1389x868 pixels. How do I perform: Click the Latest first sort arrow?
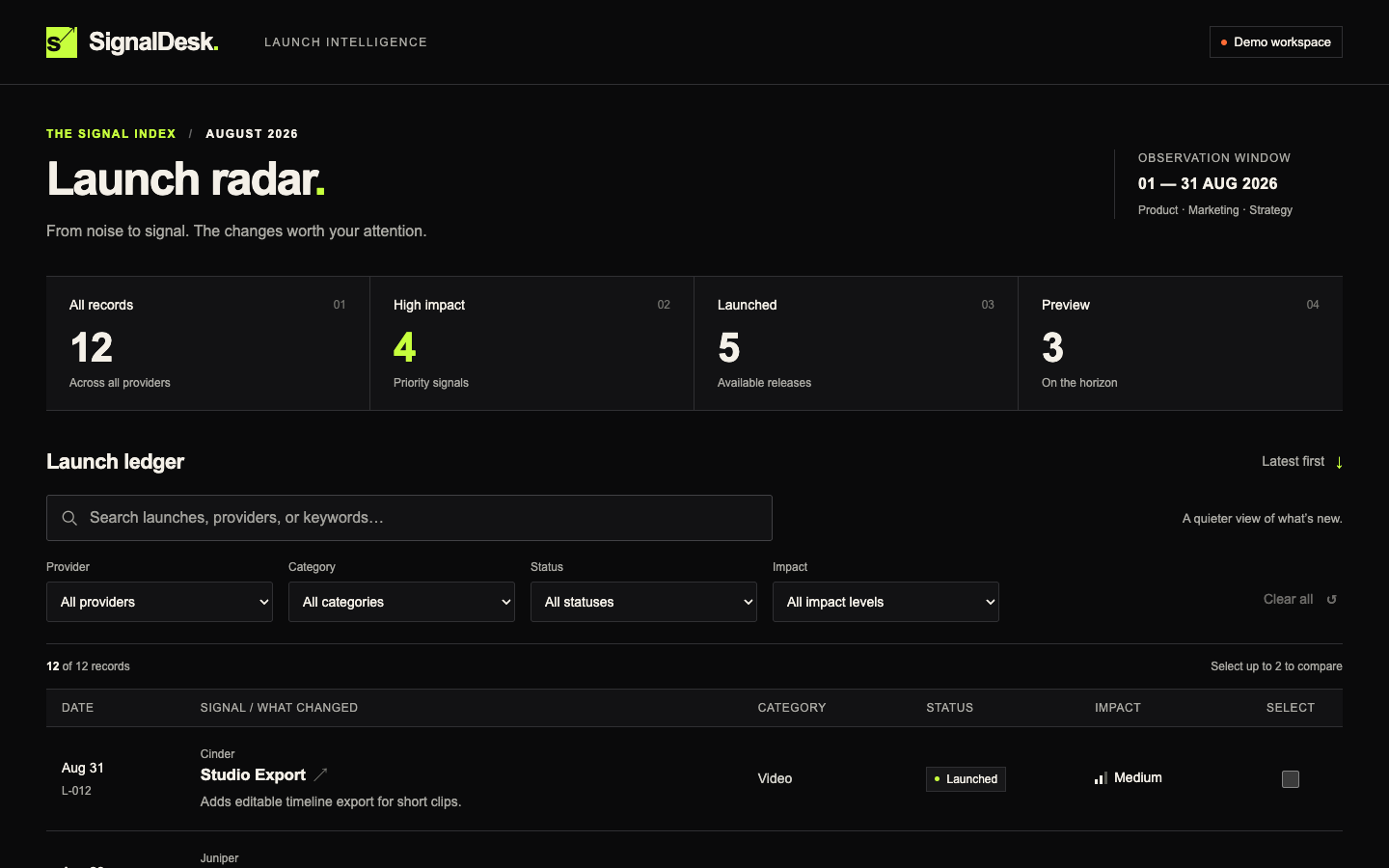1339,462
